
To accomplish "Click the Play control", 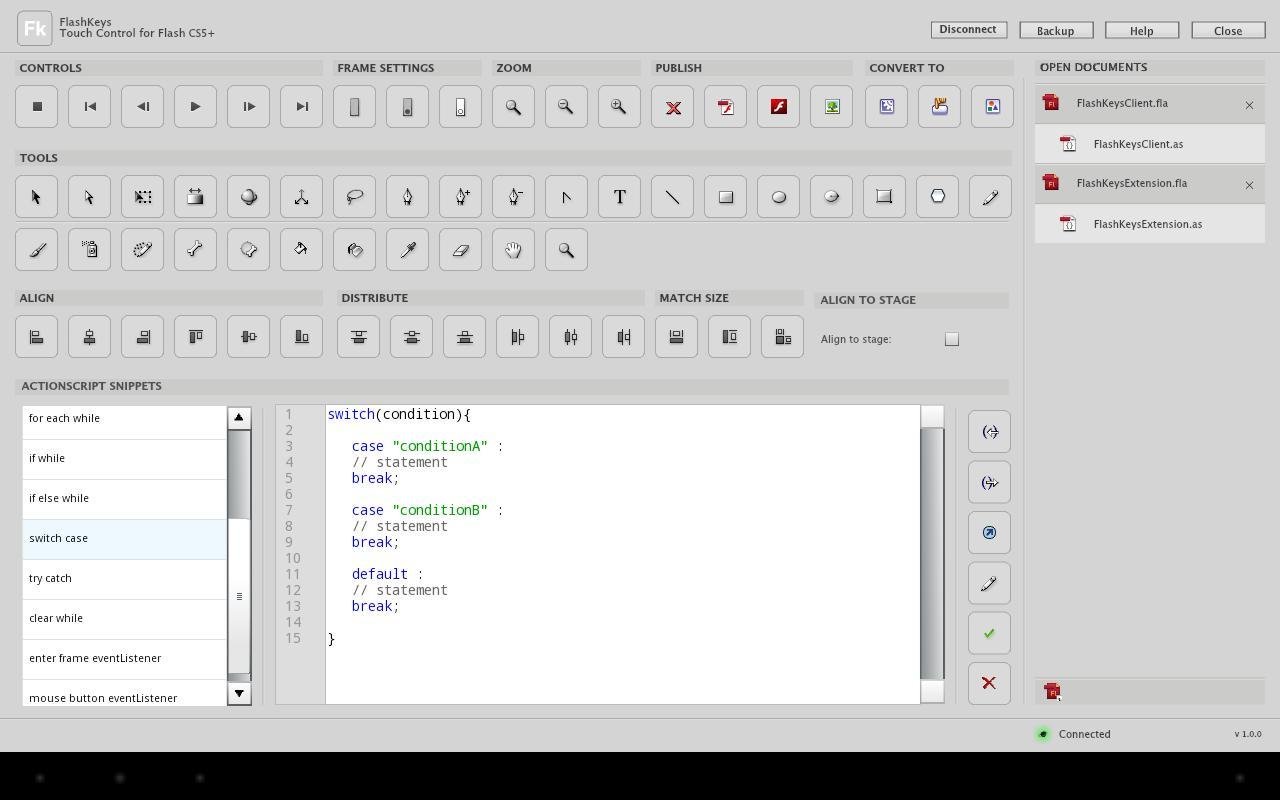I will pyautogui.click(x=196, y=107).
